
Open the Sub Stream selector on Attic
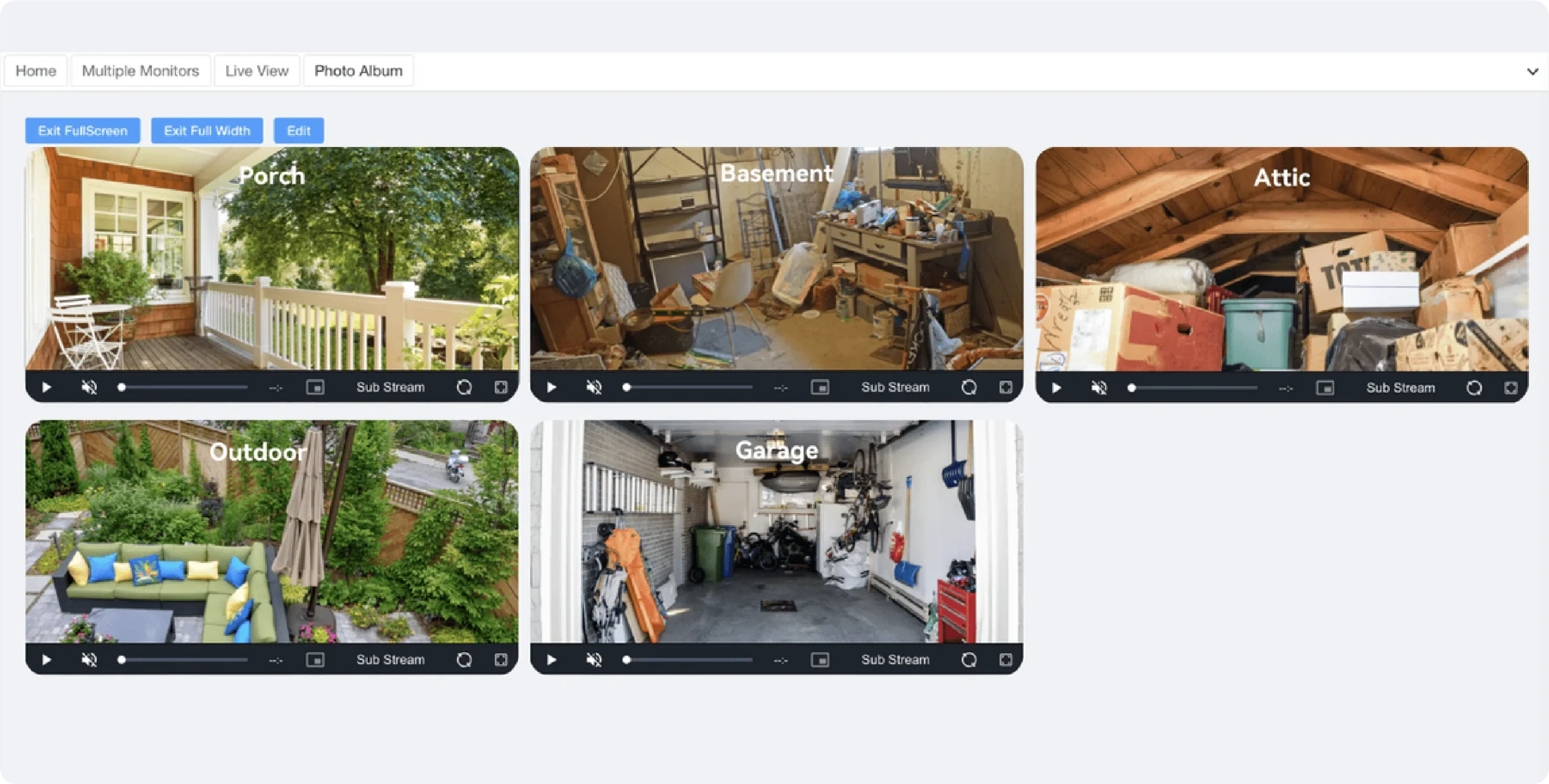coord(1400,388)
